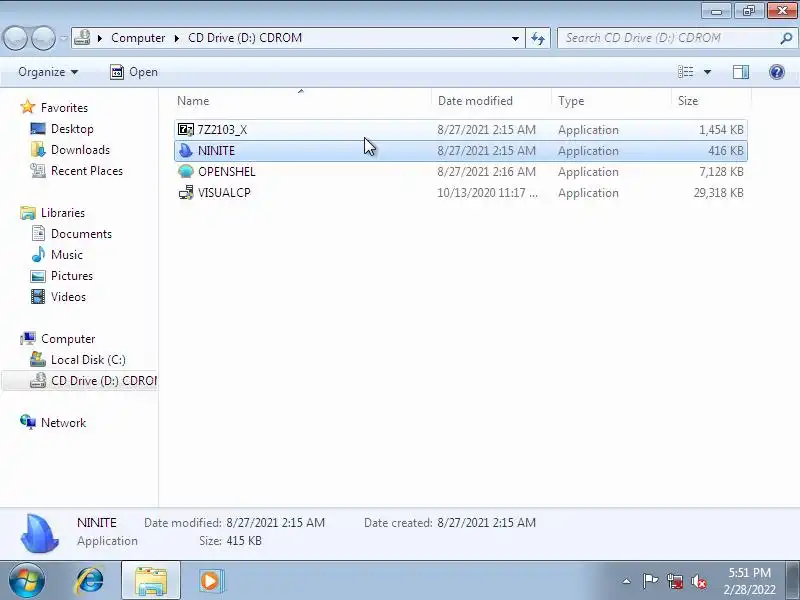The width and height of the screenshot is (800, 600).
Task: Click the Date created value in details pane
Action: (486, 522)
